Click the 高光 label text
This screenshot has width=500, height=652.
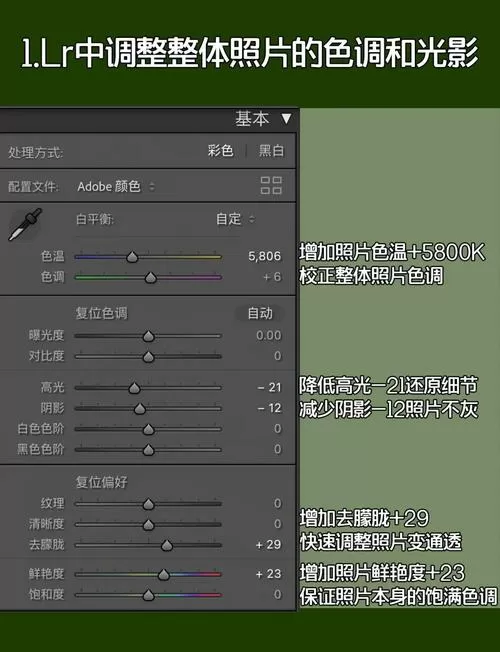tap(52, 388)
